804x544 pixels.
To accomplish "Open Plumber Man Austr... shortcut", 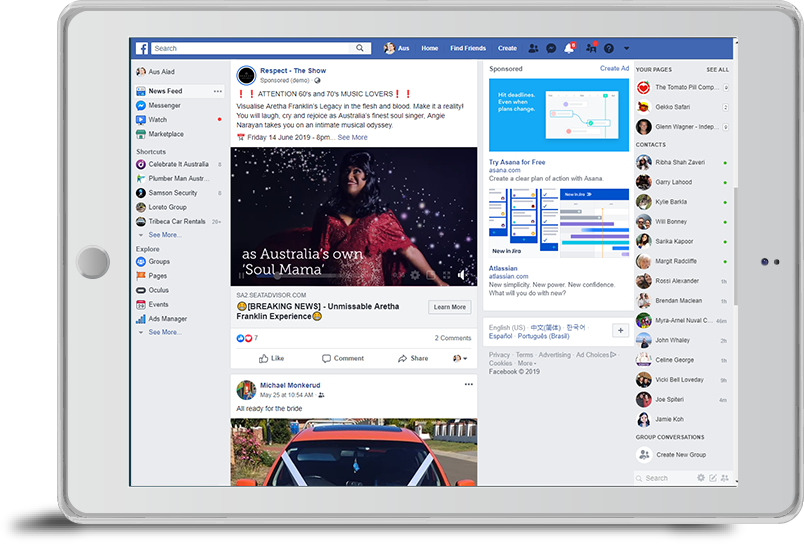I will (173, 179).
